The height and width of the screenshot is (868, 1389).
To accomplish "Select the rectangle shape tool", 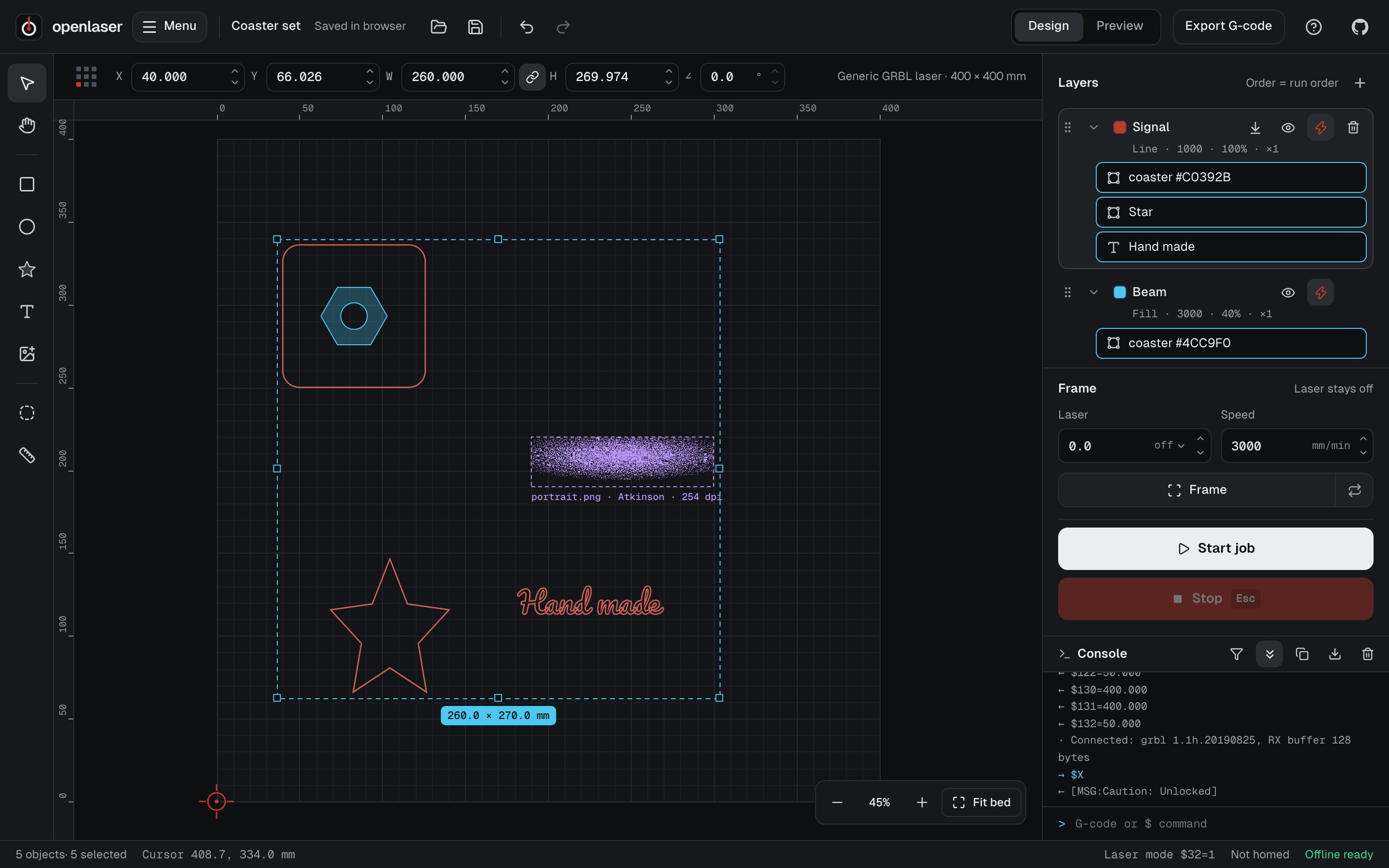I will [27, 184].
